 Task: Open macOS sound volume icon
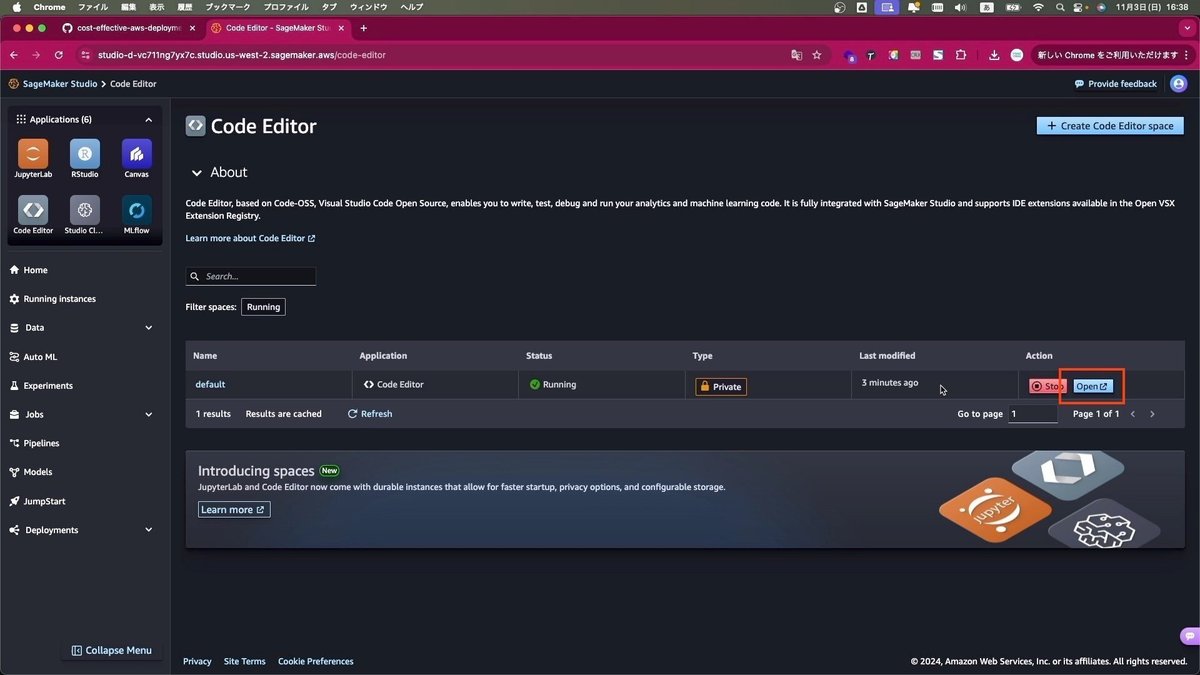coord(960,7)
